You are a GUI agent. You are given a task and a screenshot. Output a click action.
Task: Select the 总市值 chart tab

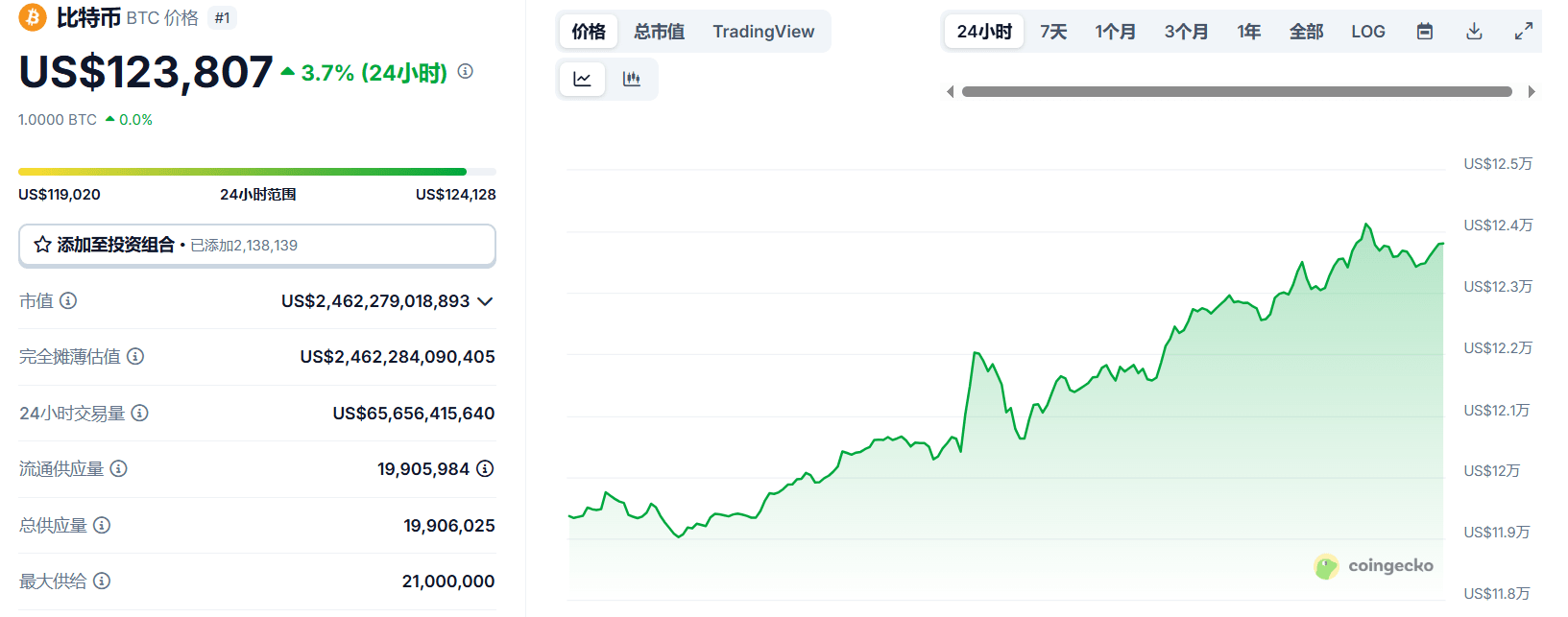coord(660,32)
